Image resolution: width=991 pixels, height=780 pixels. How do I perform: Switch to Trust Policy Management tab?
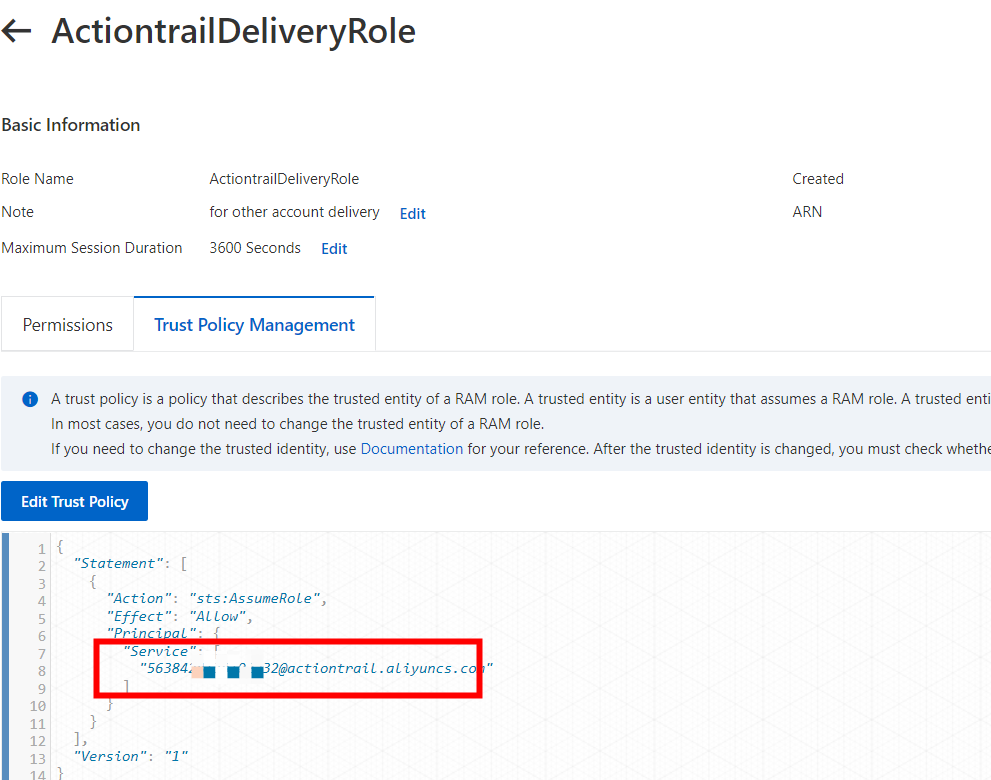(254, 324)
